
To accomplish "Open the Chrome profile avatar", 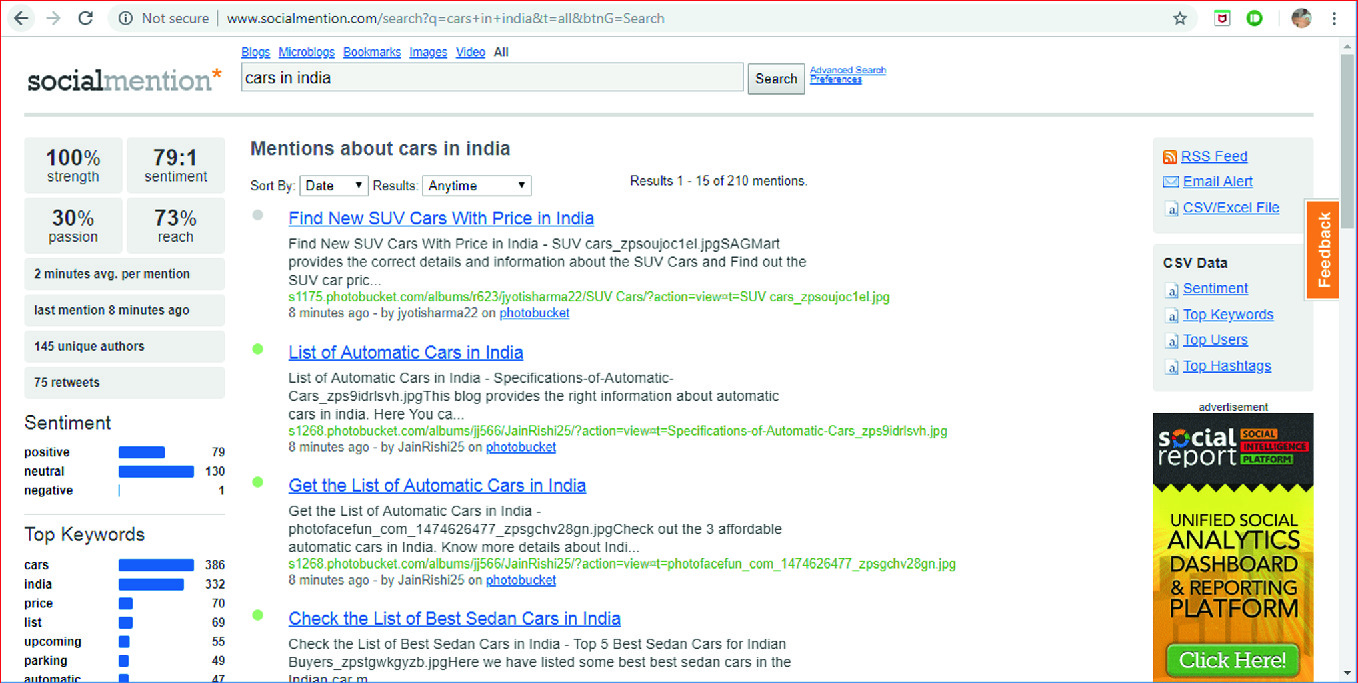I will [x=1301, y=18].
